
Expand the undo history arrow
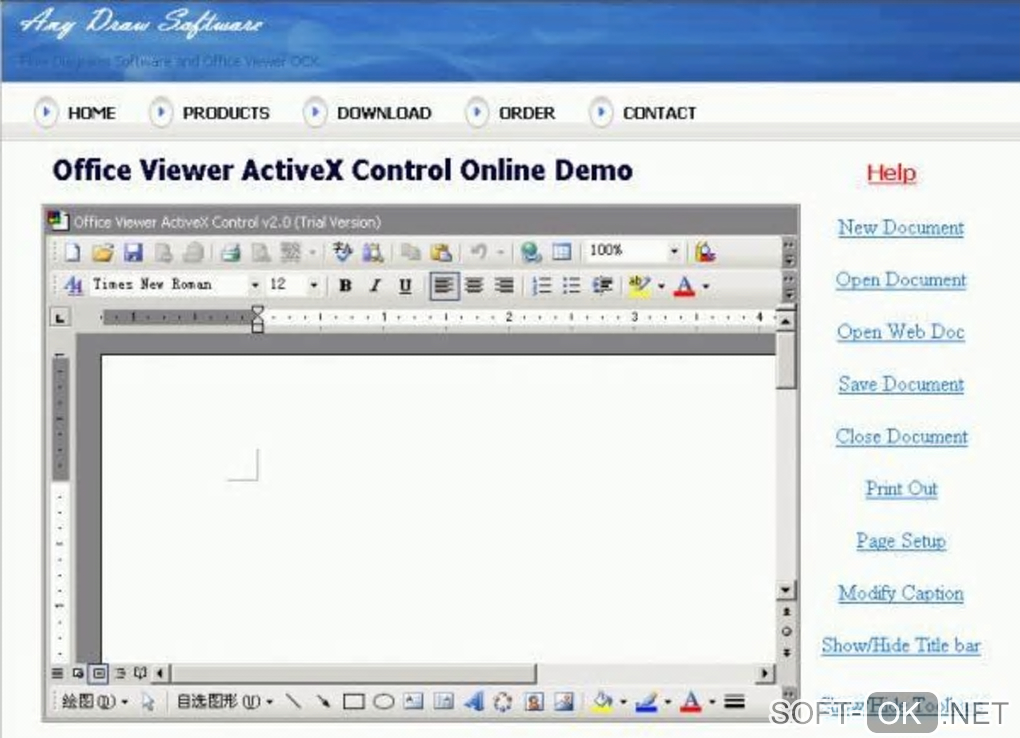tap(500, 253)
